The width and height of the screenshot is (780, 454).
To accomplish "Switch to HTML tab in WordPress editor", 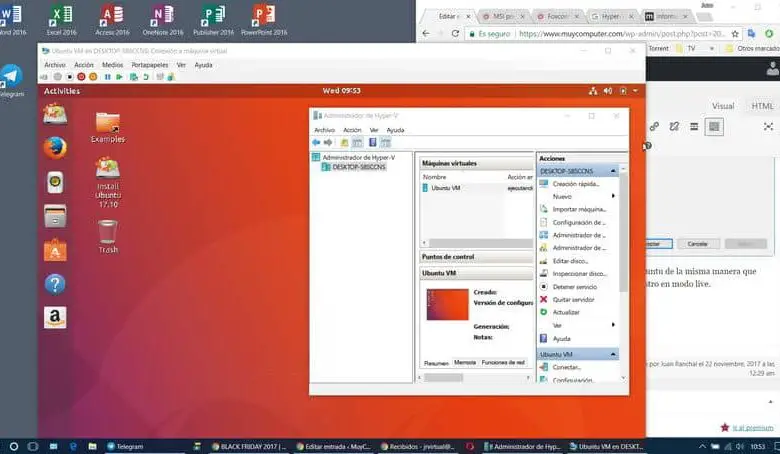I will pos(762,106).
